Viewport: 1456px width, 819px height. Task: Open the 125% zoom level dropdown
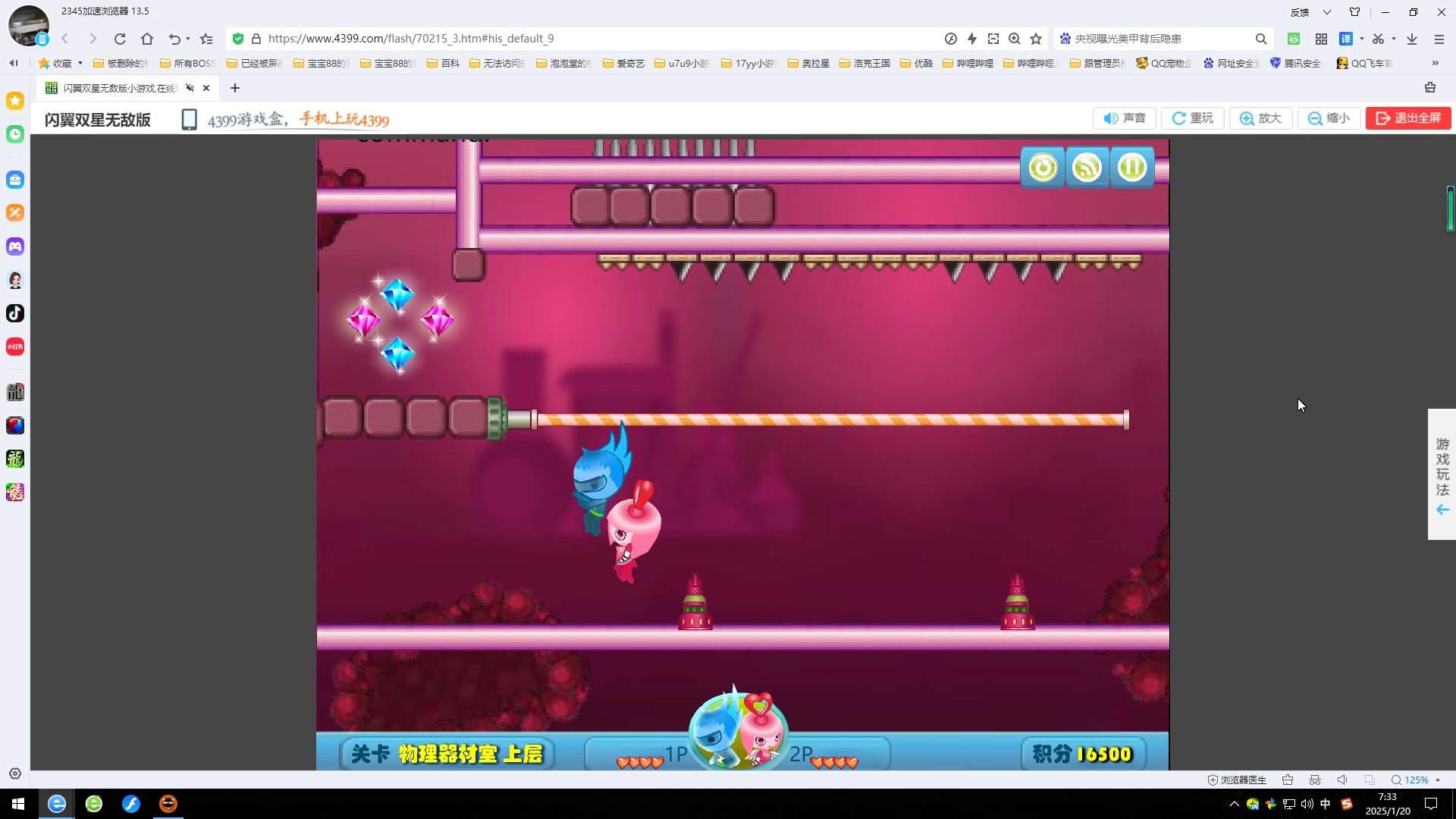1416,780
